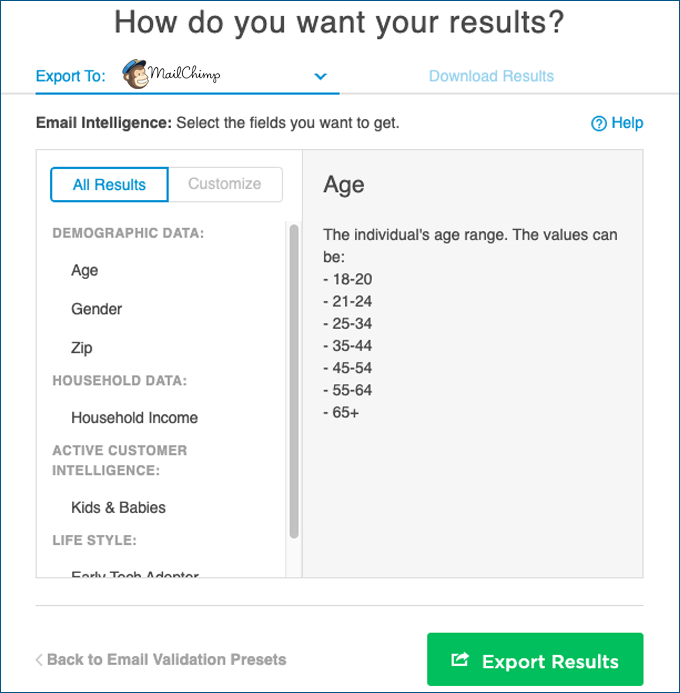The height and width of the screenshot is (693, 680).
Task: Select the Zip field
Action: click(x=82, y=348)
